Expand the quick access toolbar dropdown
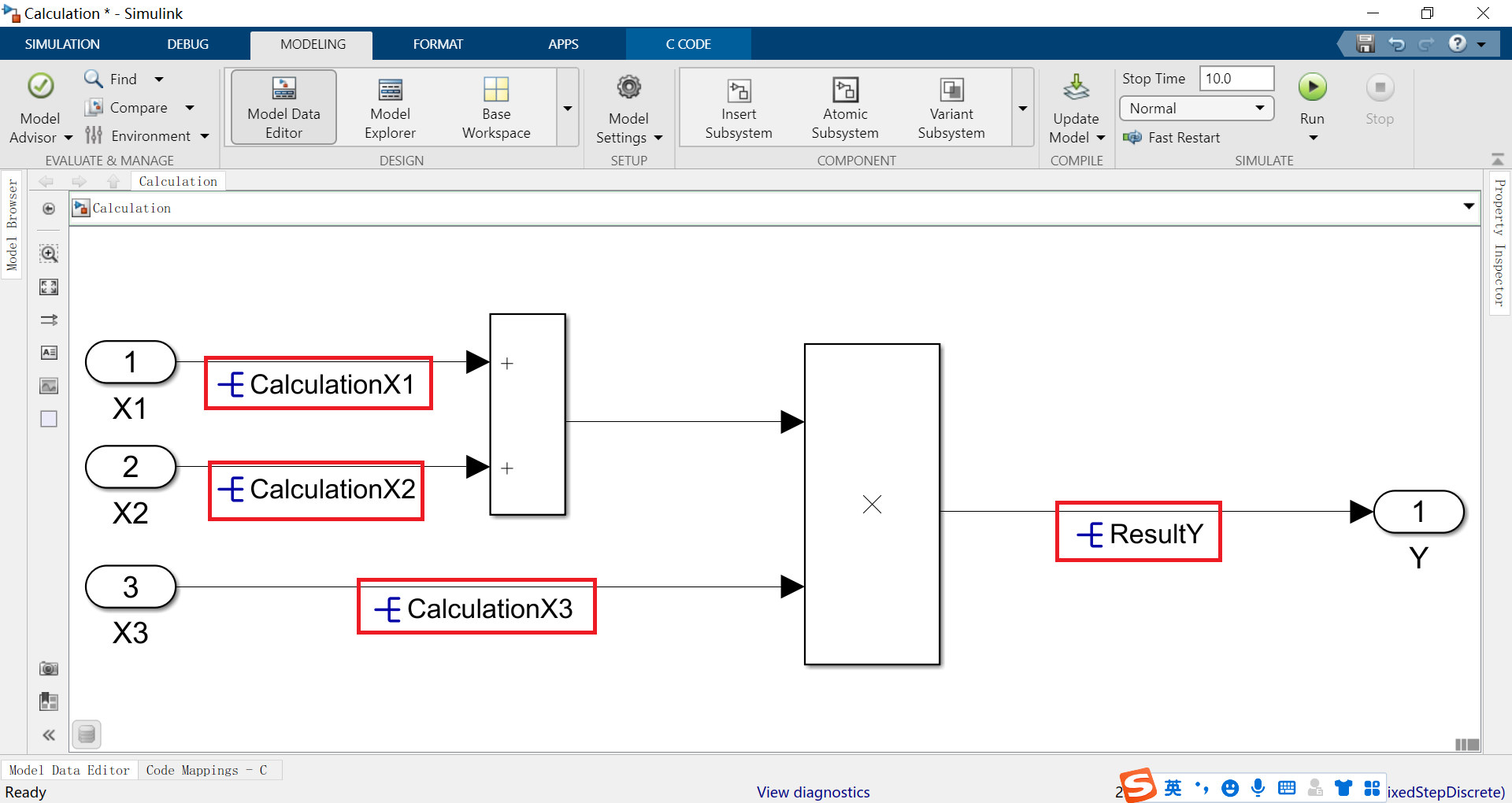Screen dimensions: 1512x803 1481,44
